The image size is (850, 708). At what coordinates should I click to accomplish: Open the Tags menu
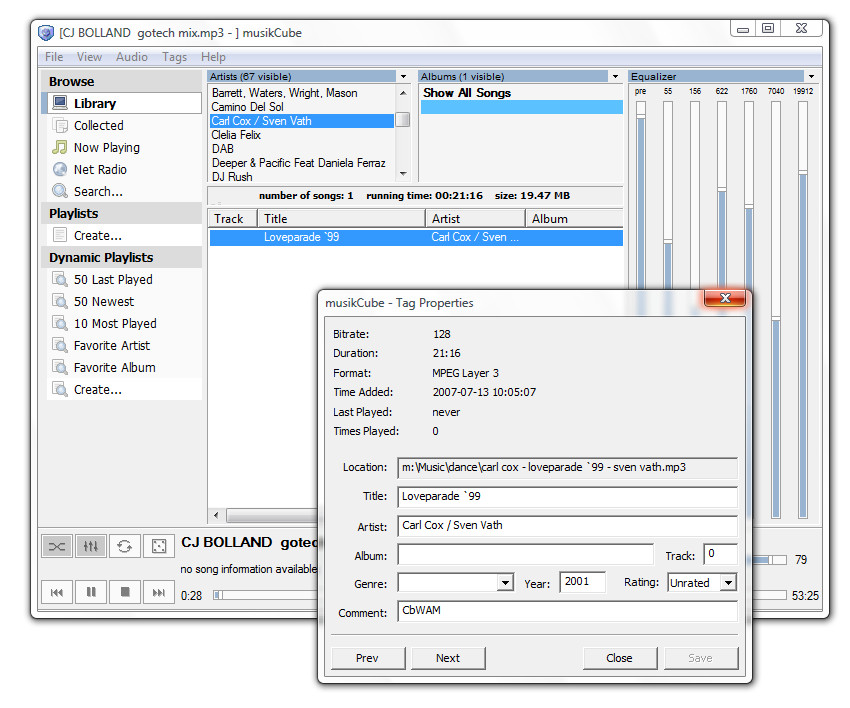(x=175, y=57)
